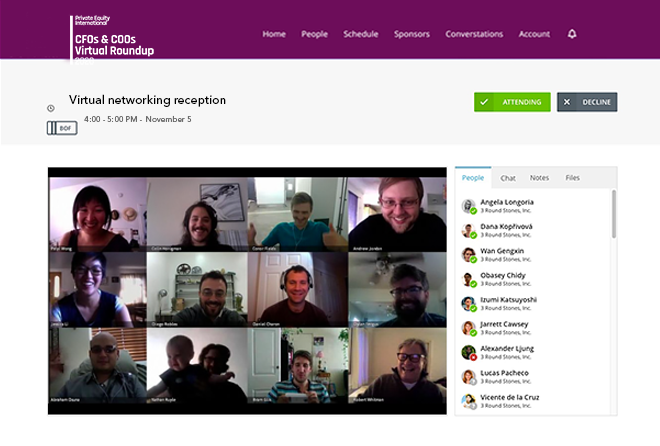
Task: Open the Sponsors page
Action: pos(412,34)
